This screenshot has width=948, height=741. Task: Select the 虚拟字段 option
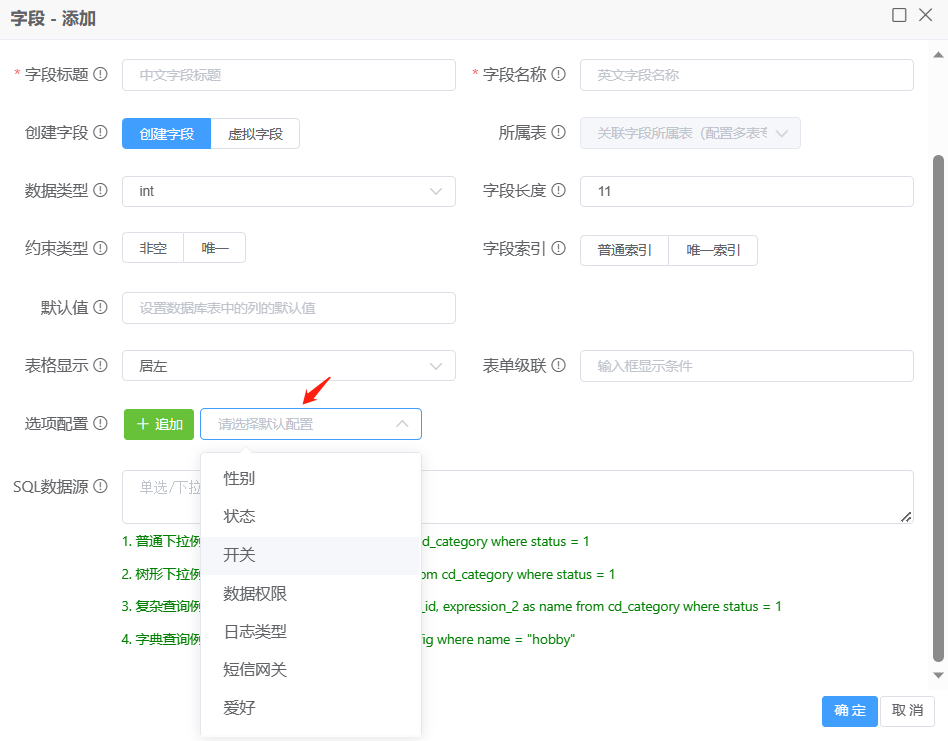(x=255, y=134)
